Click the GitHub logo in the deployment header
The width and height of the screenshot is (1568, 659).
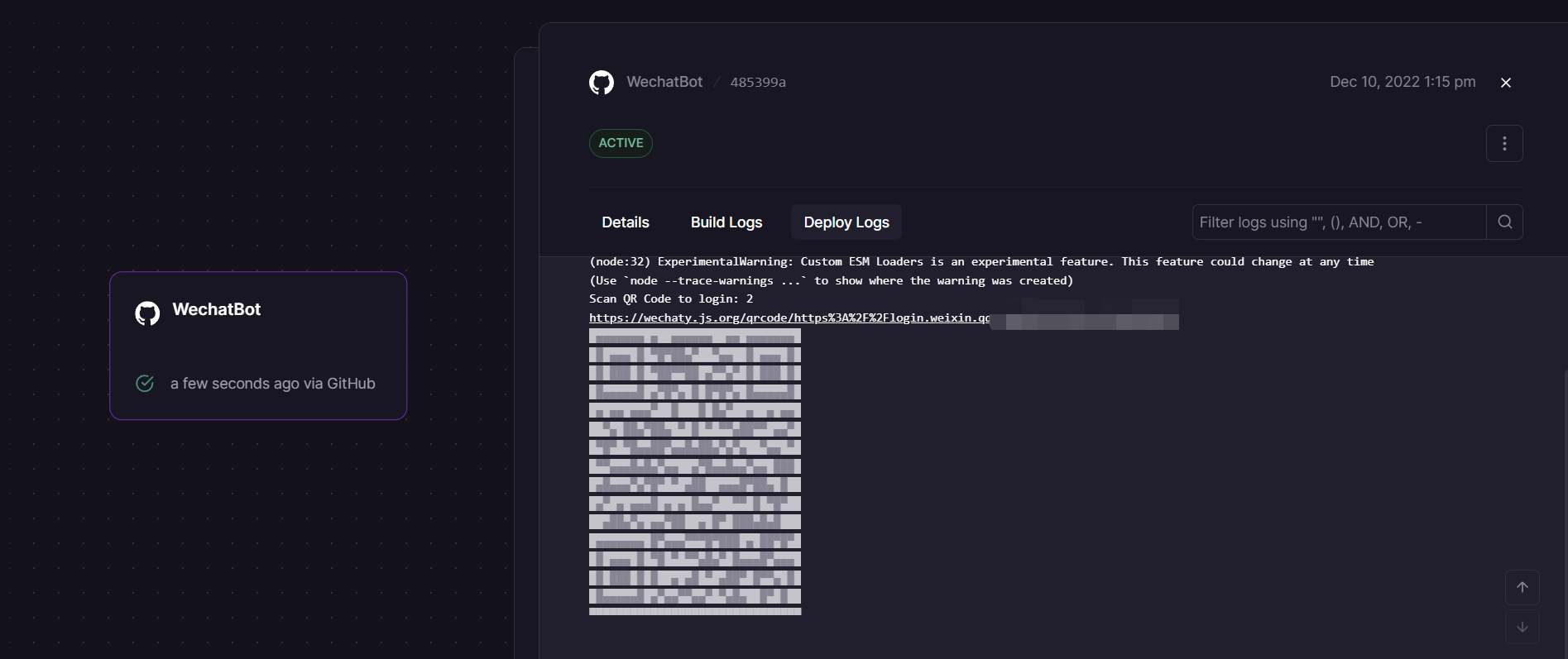point(602,82)
